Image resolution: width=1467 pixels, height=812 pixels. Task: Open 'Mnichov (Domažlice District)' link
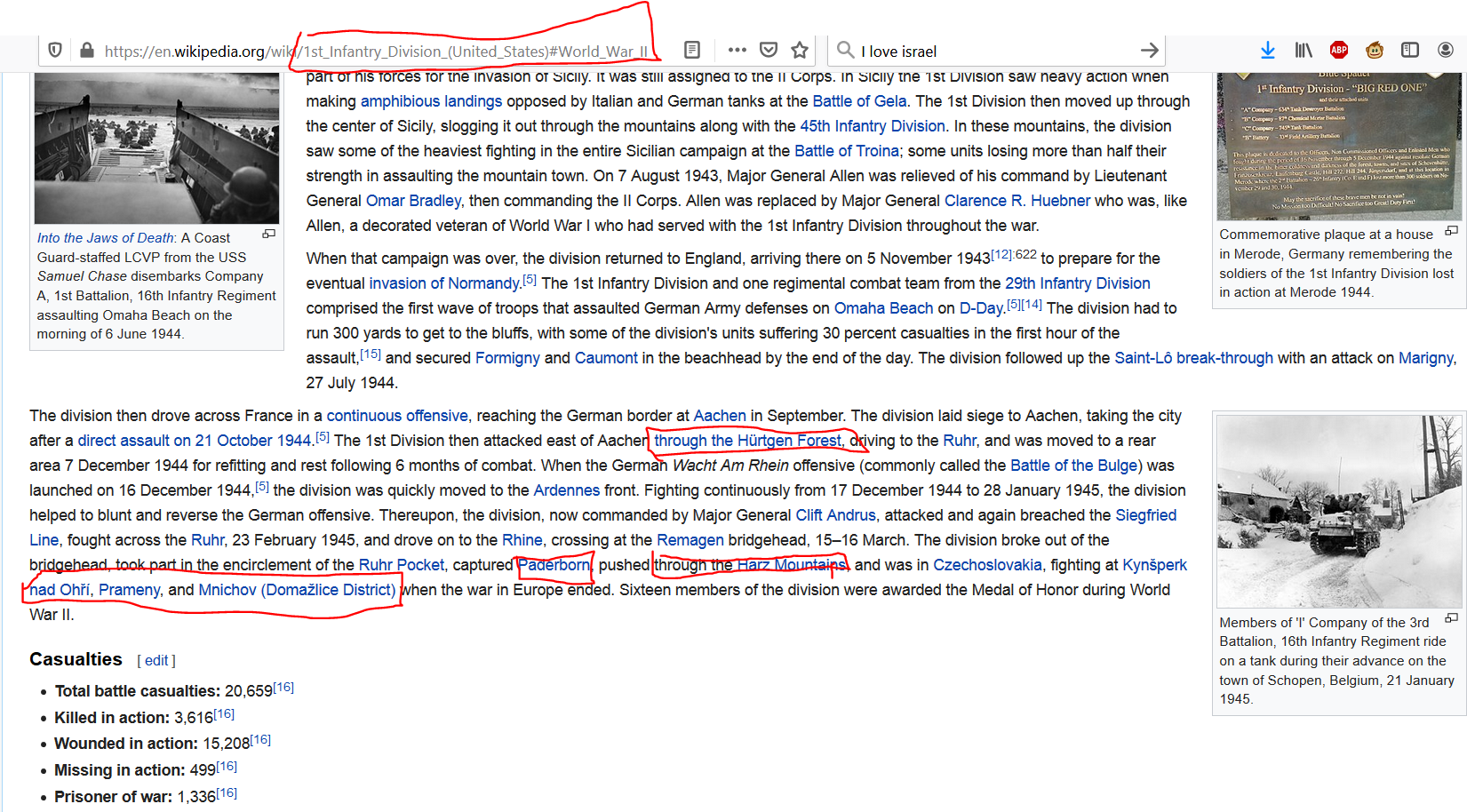[x=297, y=590]
